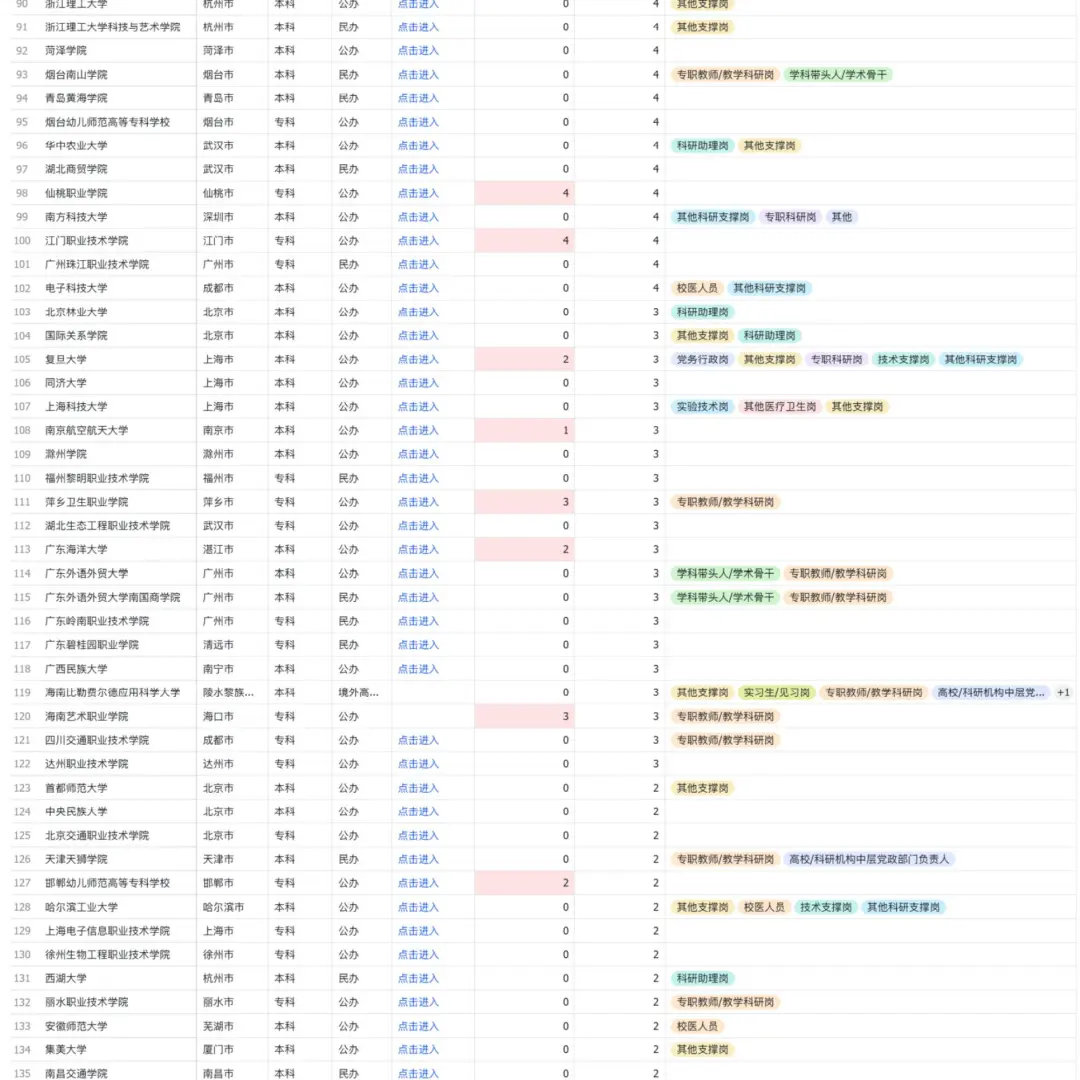1080x1080 pixels.
Task: Select the pink cell with 3 in 海南艺术职业学院 row
Action: (x=524, y=716)
